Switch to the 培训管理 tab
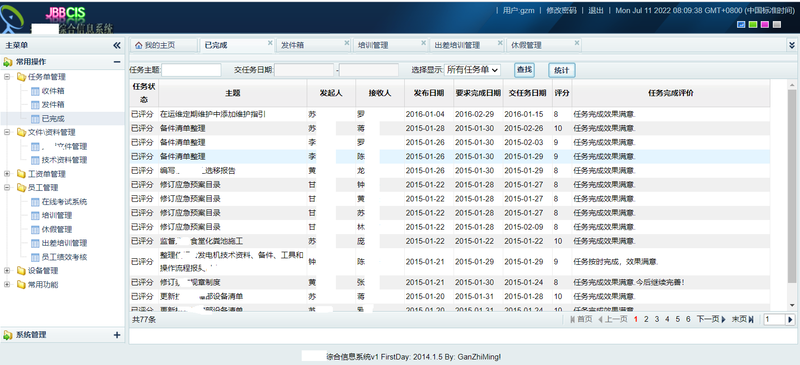800x365 pixels. [390, 45]
